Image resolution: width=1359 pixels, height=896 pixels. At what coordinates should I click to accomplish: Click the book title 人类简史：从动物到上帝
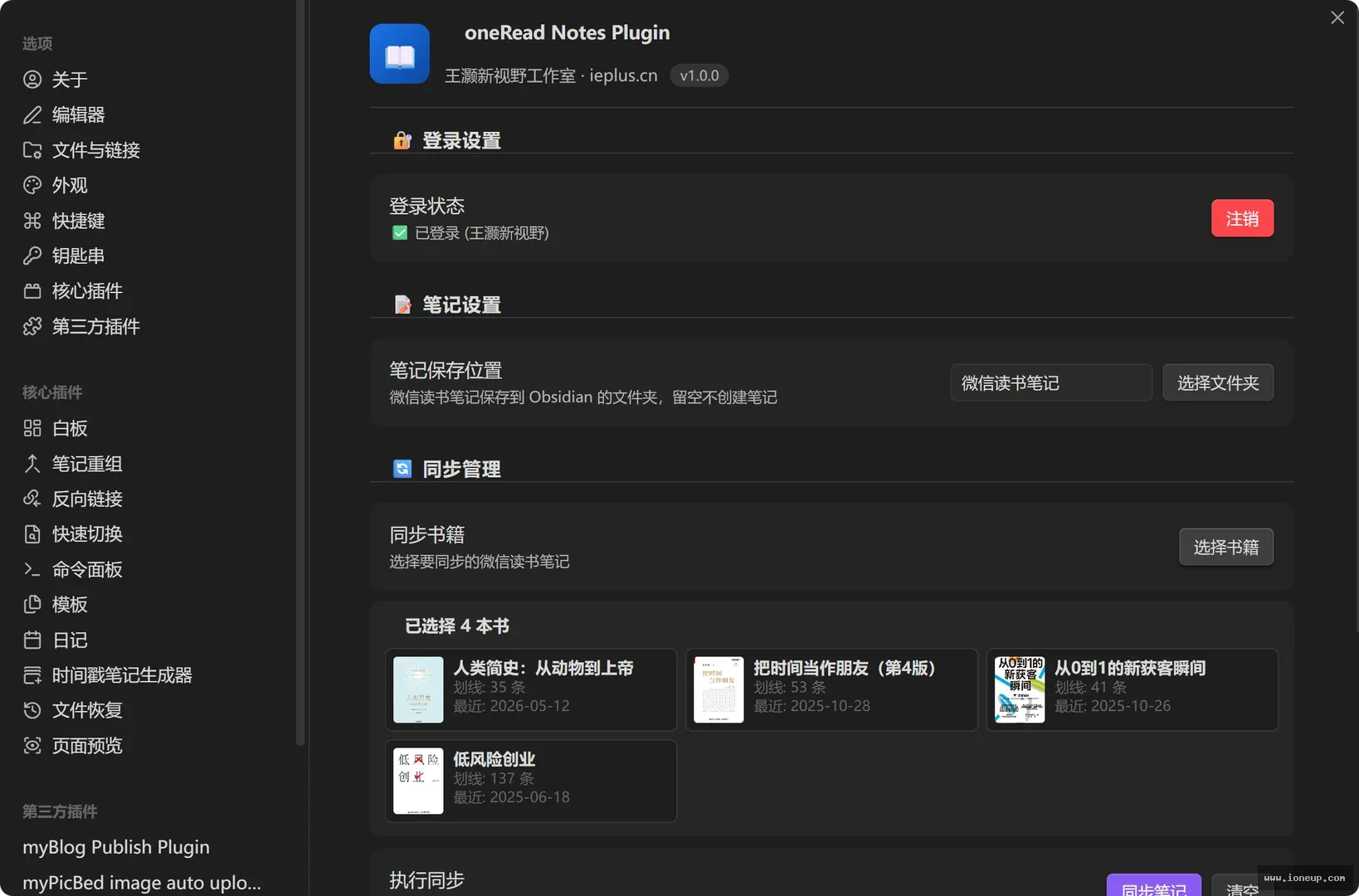tap(543, 668)
